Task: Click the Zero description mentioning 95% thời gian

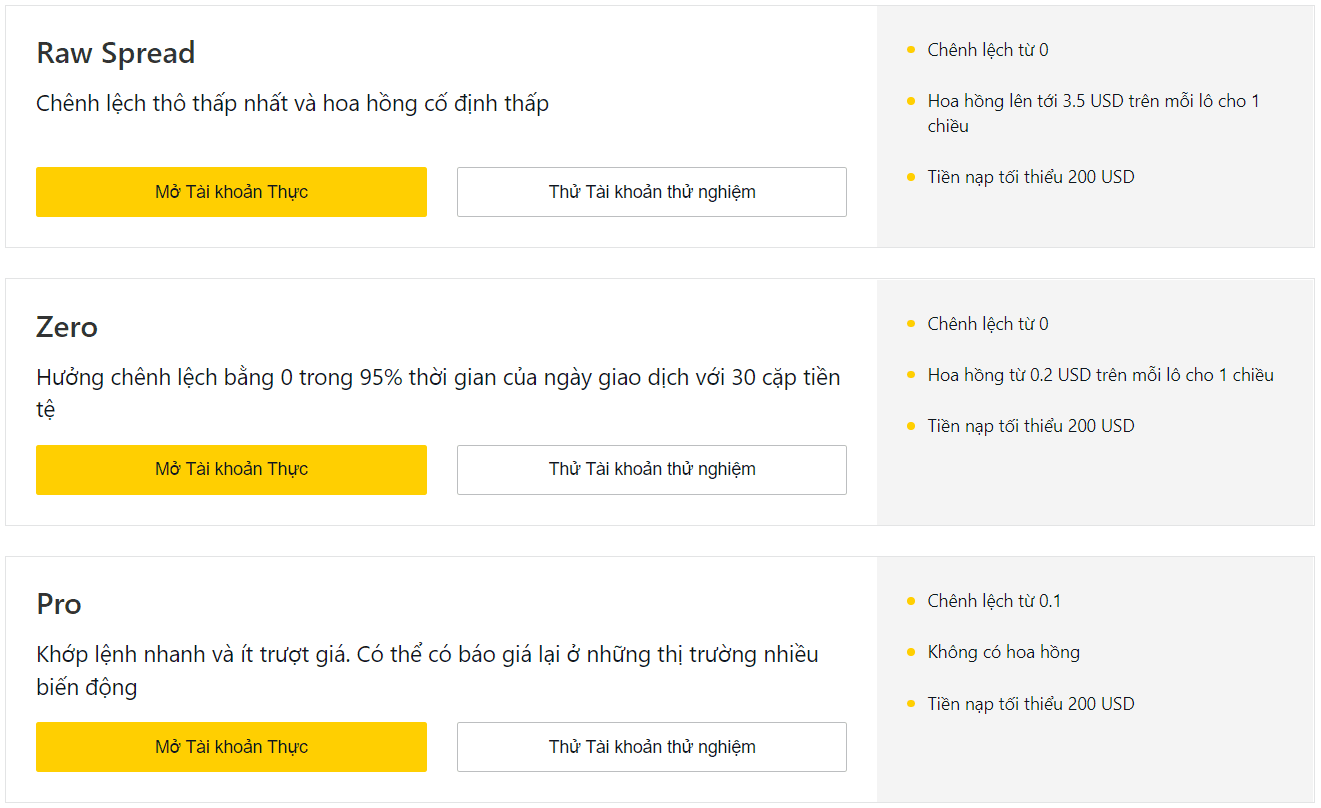Action: pos(438,393)
